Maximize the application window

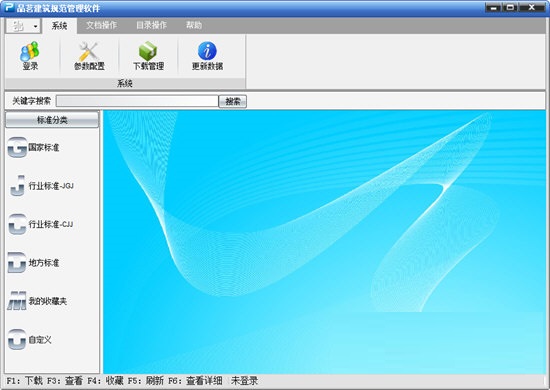pyautogui.click(x=510, y=7)
